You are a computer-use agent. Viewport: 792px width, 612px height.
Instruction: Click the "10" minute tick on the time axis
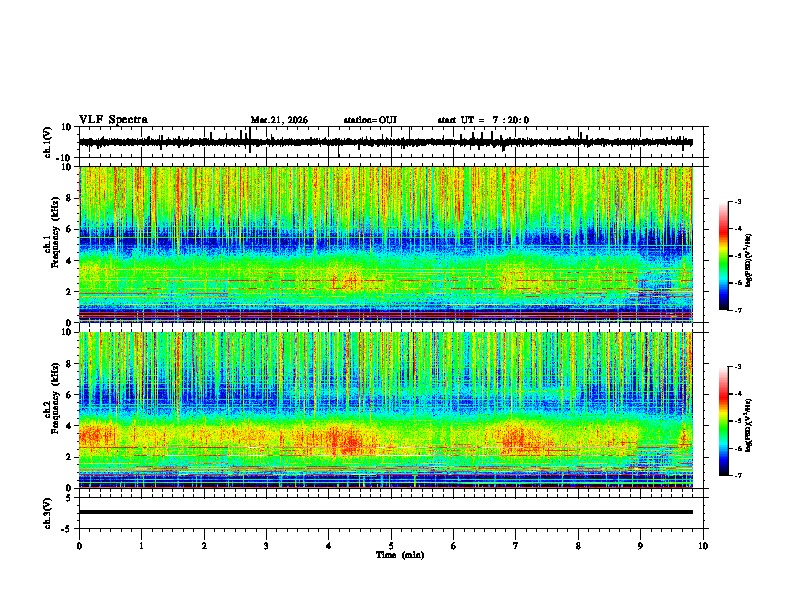point(703,546)
